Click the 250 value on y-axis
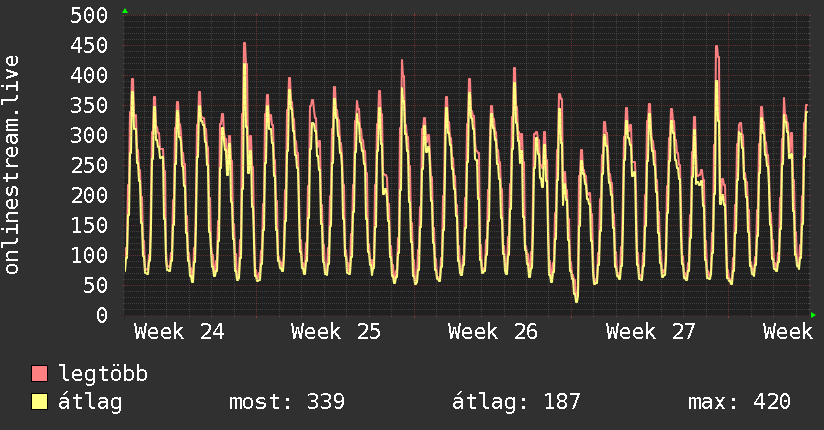This screenshot has width=824, height=430. point(89,166)
